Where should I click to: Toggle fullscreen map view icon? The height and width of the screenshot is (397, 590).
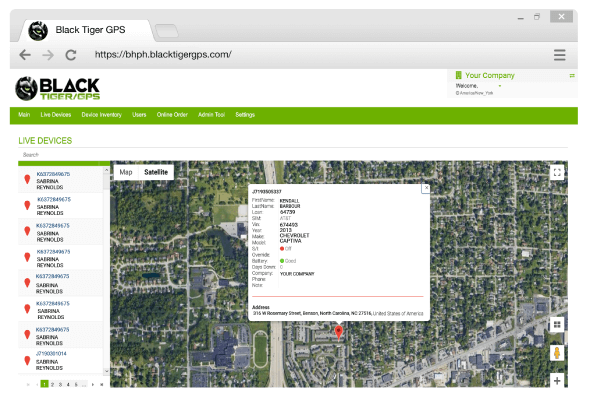coord(557,173)
